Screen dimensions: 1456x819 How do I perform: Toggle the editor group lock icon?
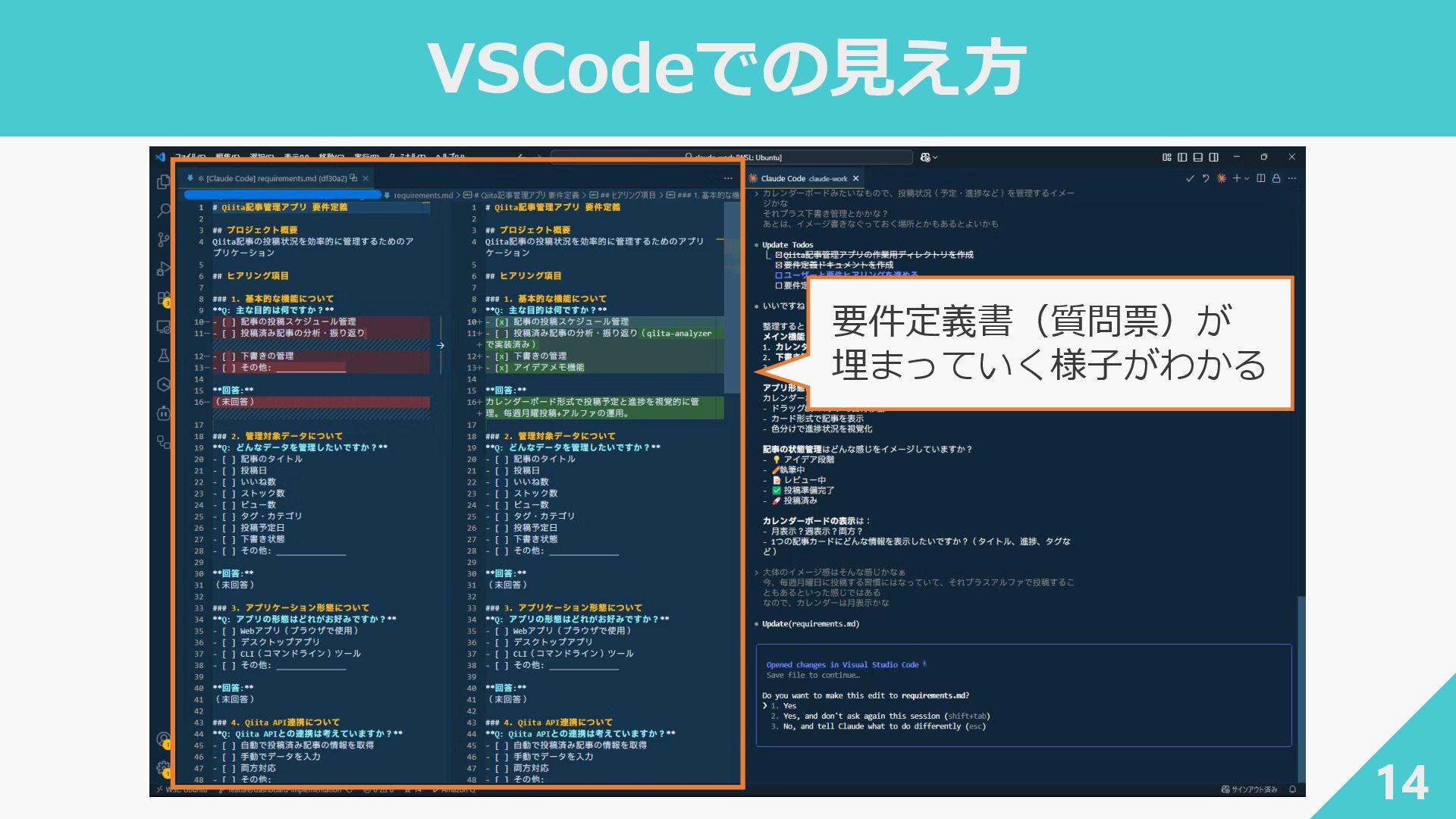coord(1276,178)
